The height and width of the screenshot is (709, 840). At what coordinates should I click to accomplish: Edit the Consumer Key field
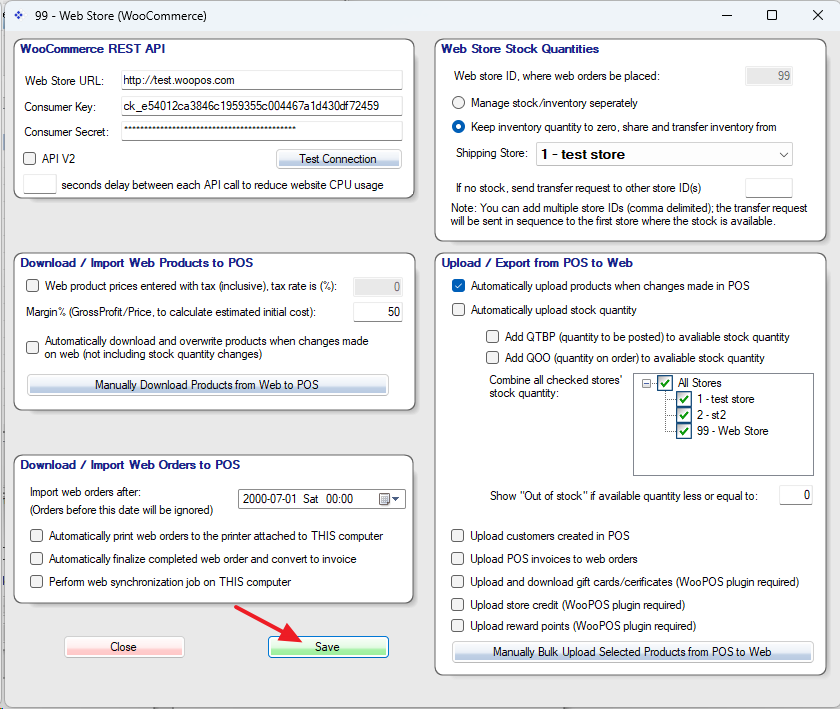pyautogui.click(x=261, y=106)
